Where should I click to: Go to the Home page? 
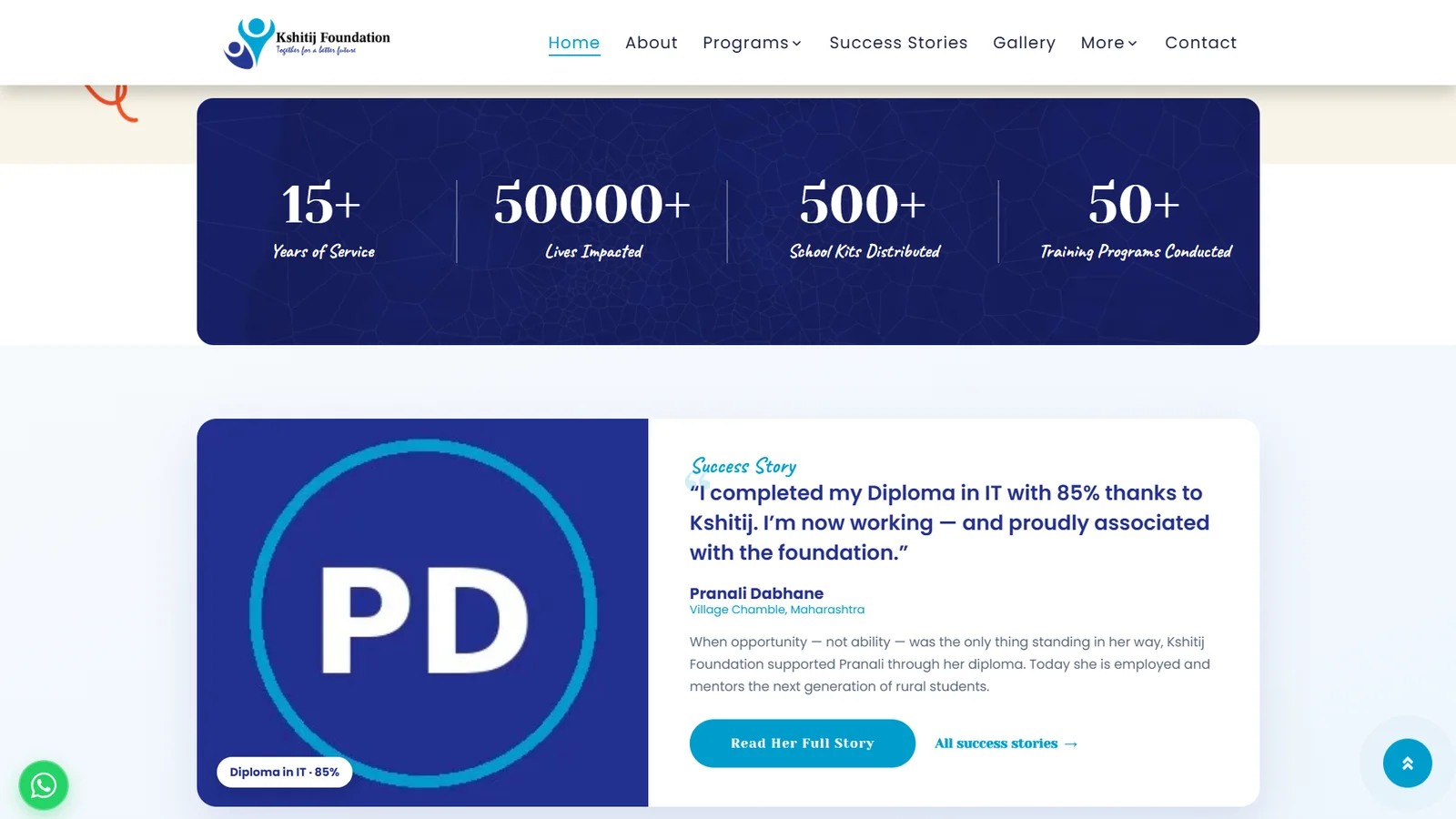click(573, 43)
